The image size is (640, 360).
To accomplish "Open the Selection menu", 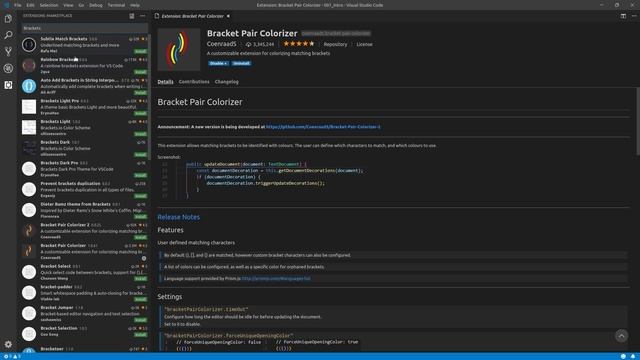I will [x=49, y=5].
